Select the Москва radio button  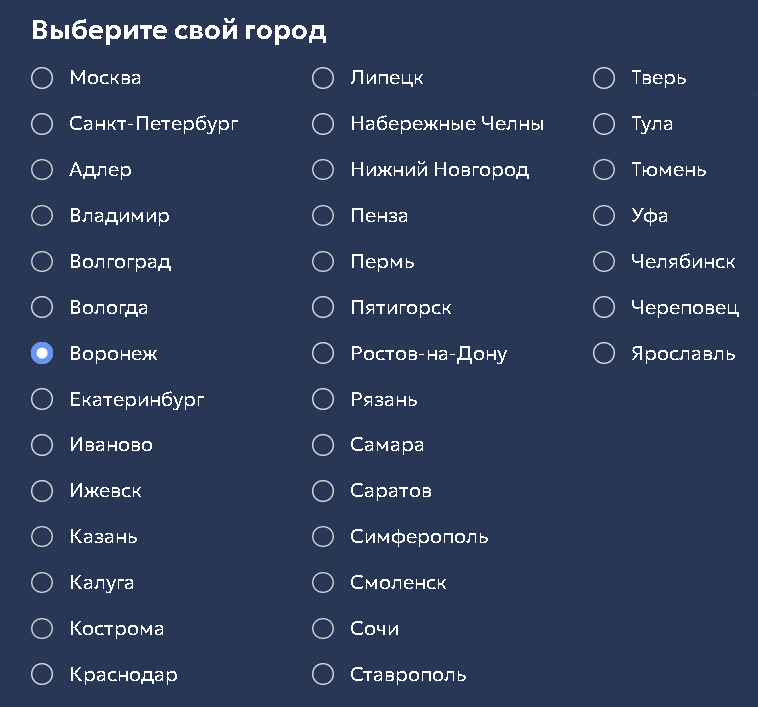tap(42, 78)
